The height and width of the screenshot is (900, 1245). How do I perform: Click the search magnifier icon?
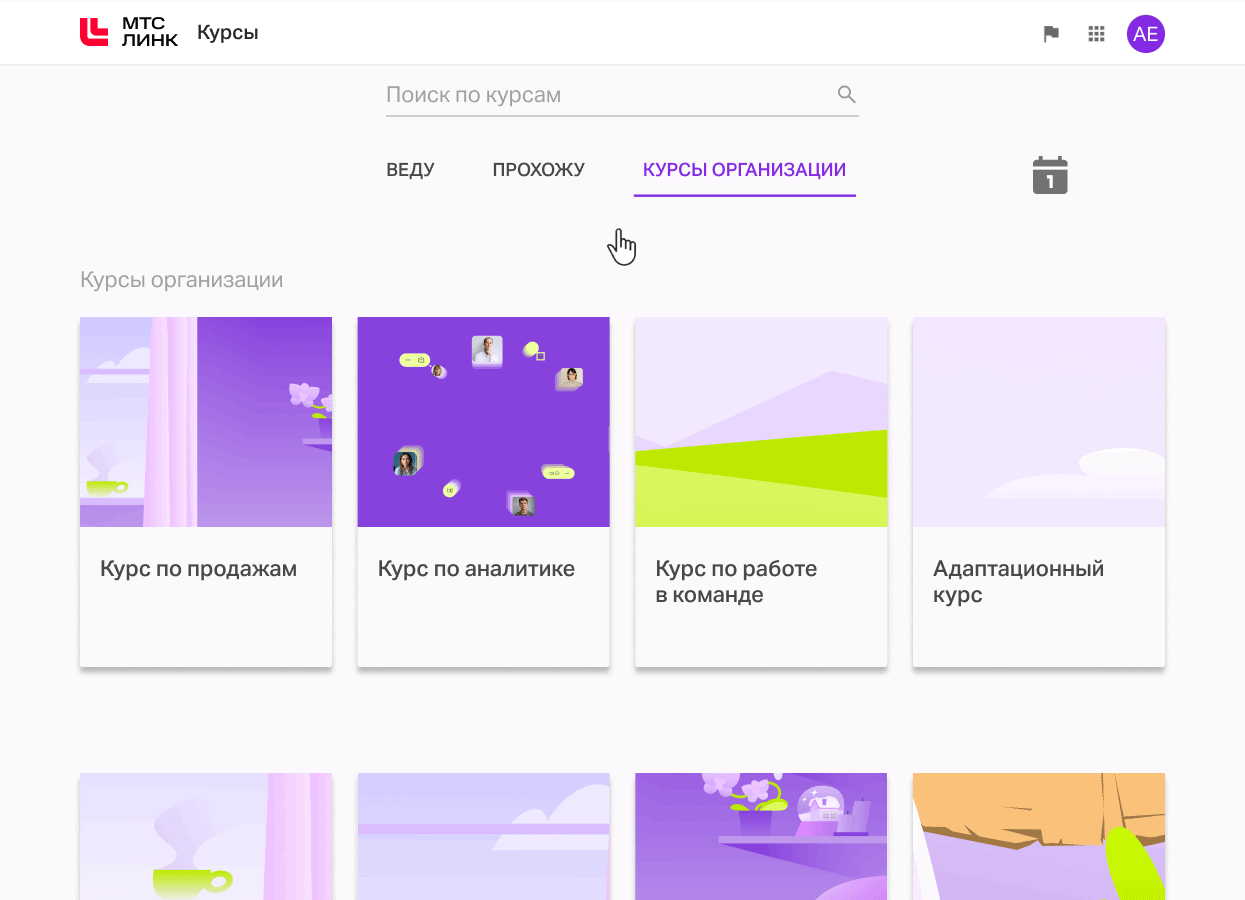tap(846, 93)
